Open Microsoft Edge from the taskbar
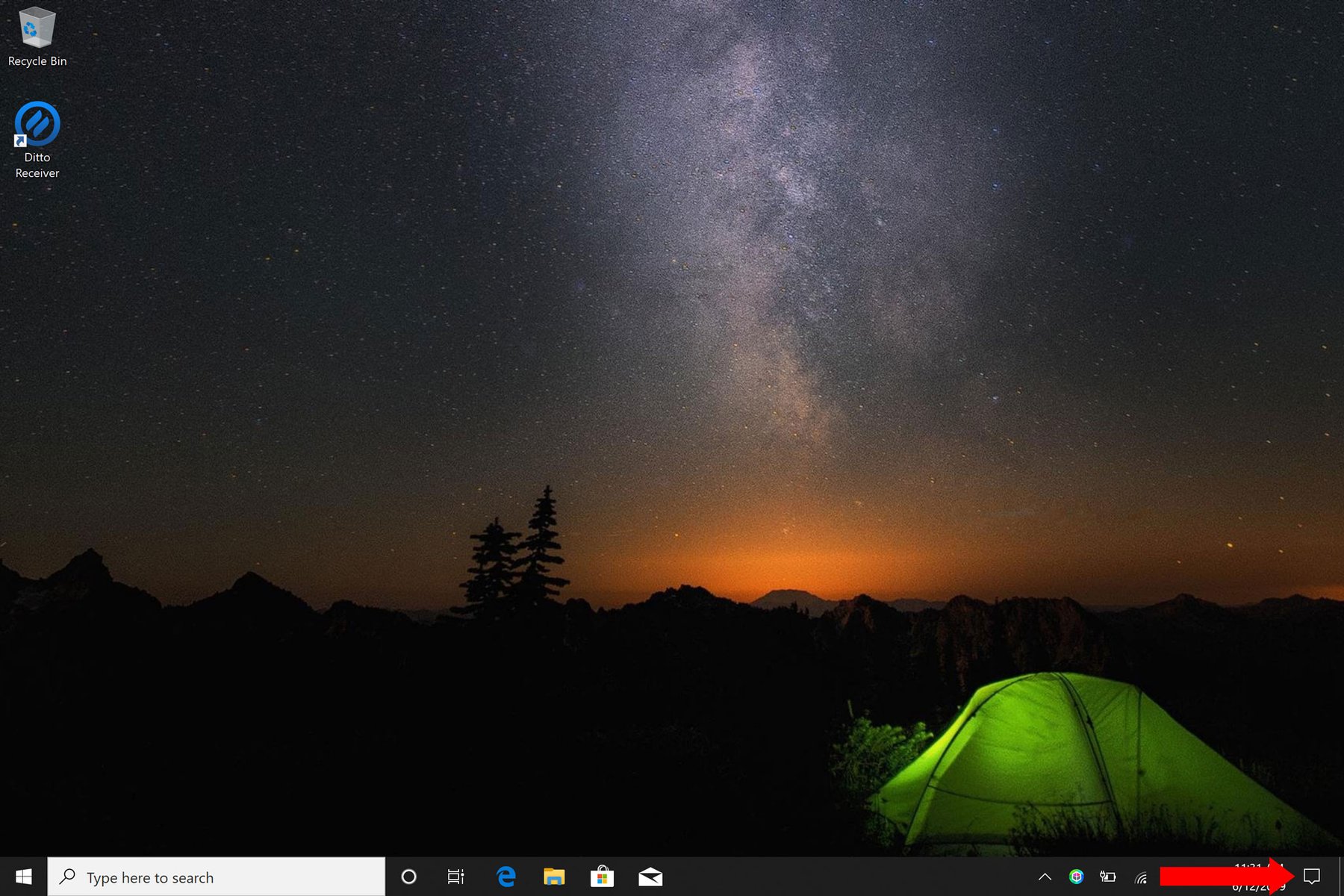The image size is (1344, 896). pos(506,877)
